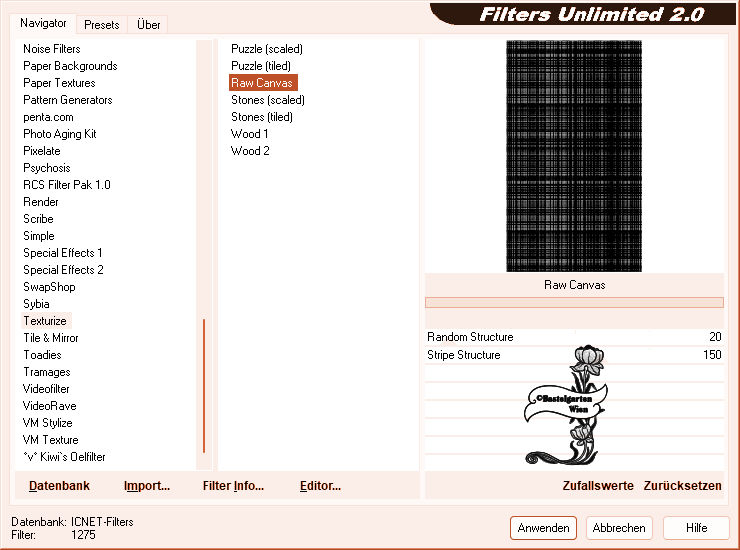Click Zurücksetzen to reset values
740x550 pixels.
(x=682, y=486)
